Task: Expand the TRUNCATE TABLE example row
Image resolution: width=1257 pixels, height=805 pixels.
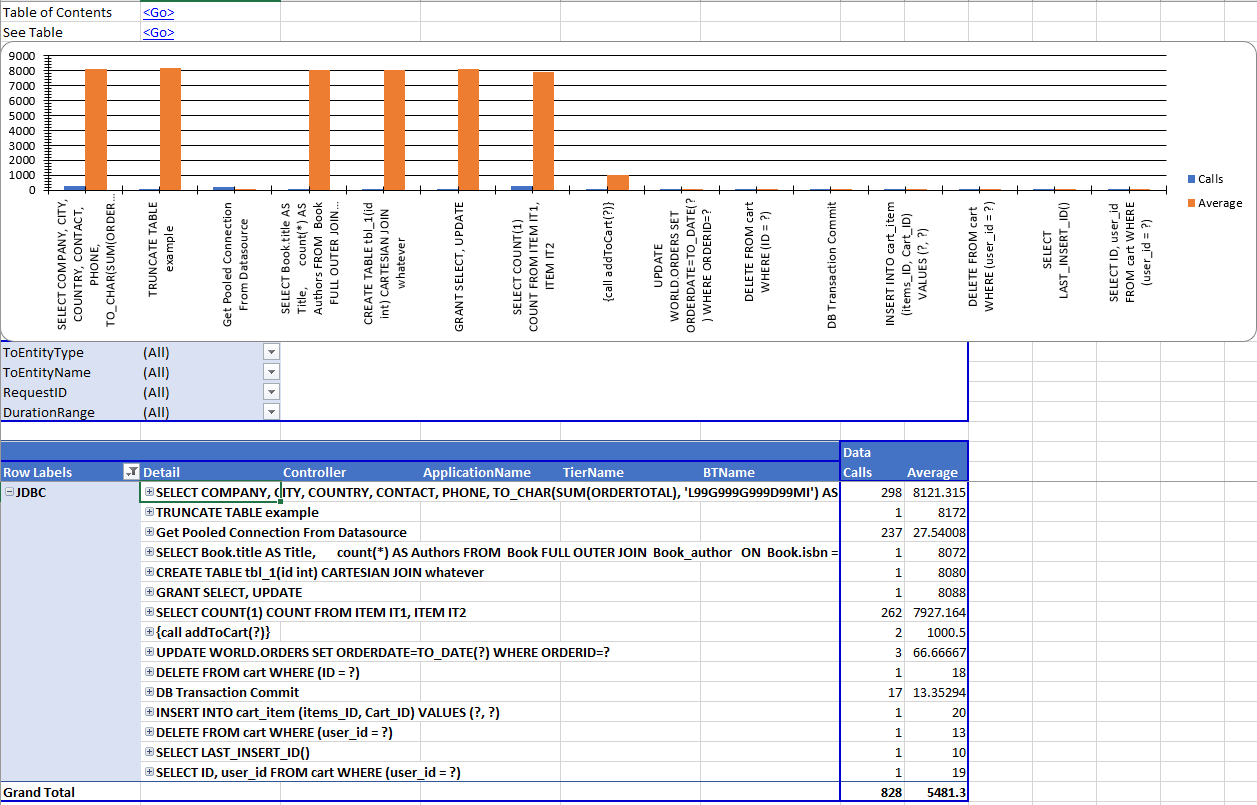Action: (x=150, y=512)
